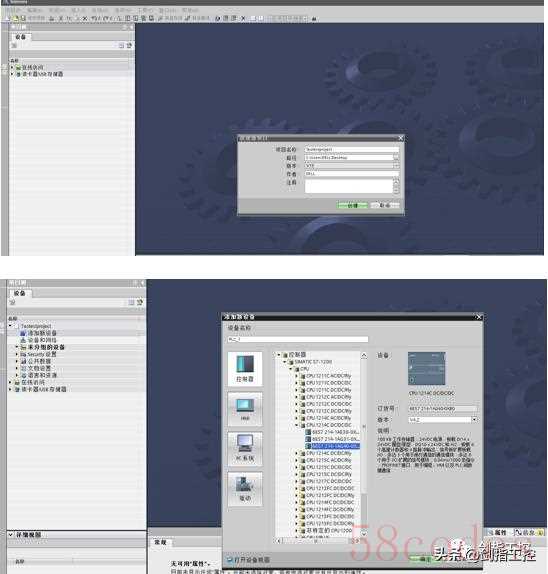This screenshot has height=574, width=548.
Task: Click the 项目名称 project name input field
Action: pos(352,149)
